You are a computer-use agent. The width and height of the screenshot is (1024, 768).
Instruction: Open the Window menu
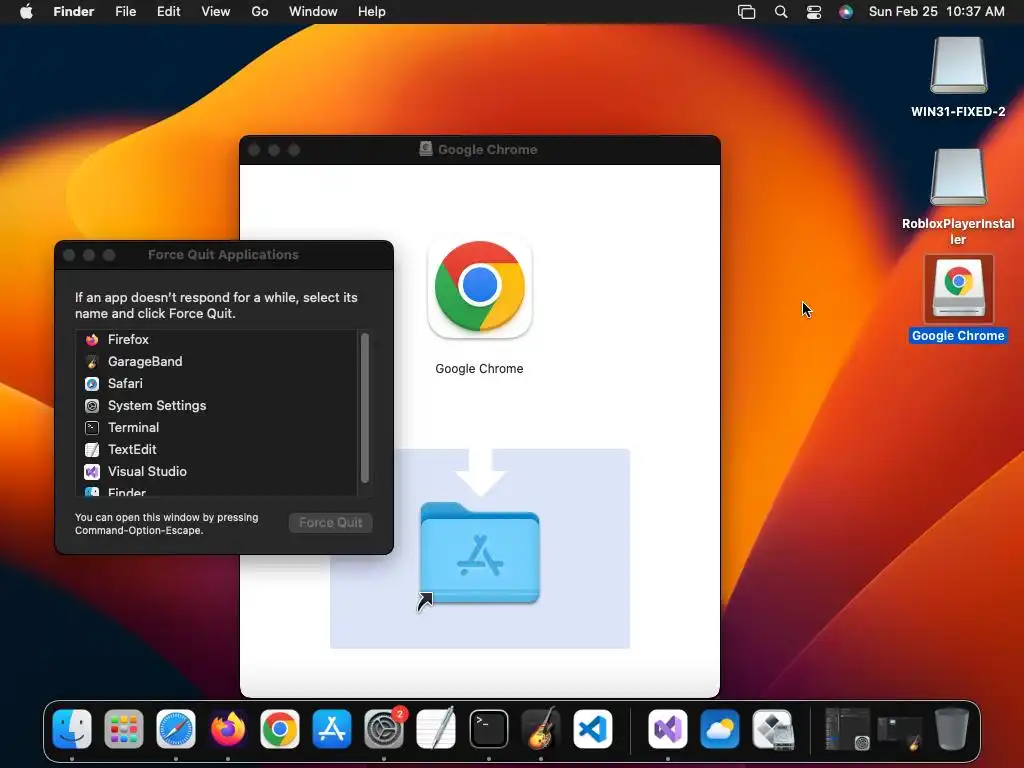[x=313, y=12]
